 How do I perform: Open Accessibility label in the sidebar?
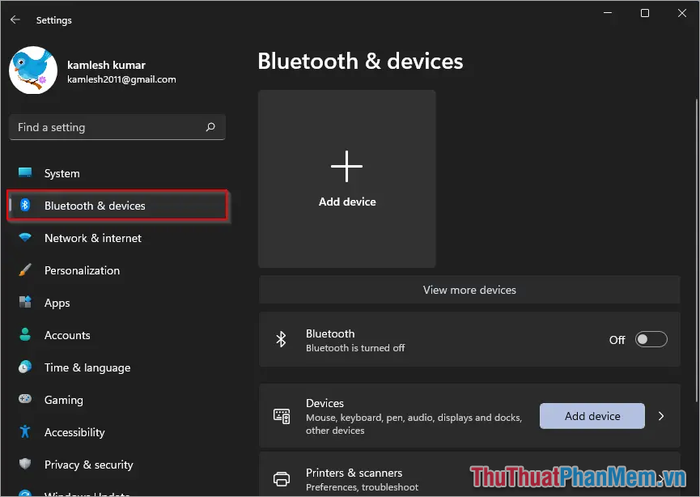point(75,432)
